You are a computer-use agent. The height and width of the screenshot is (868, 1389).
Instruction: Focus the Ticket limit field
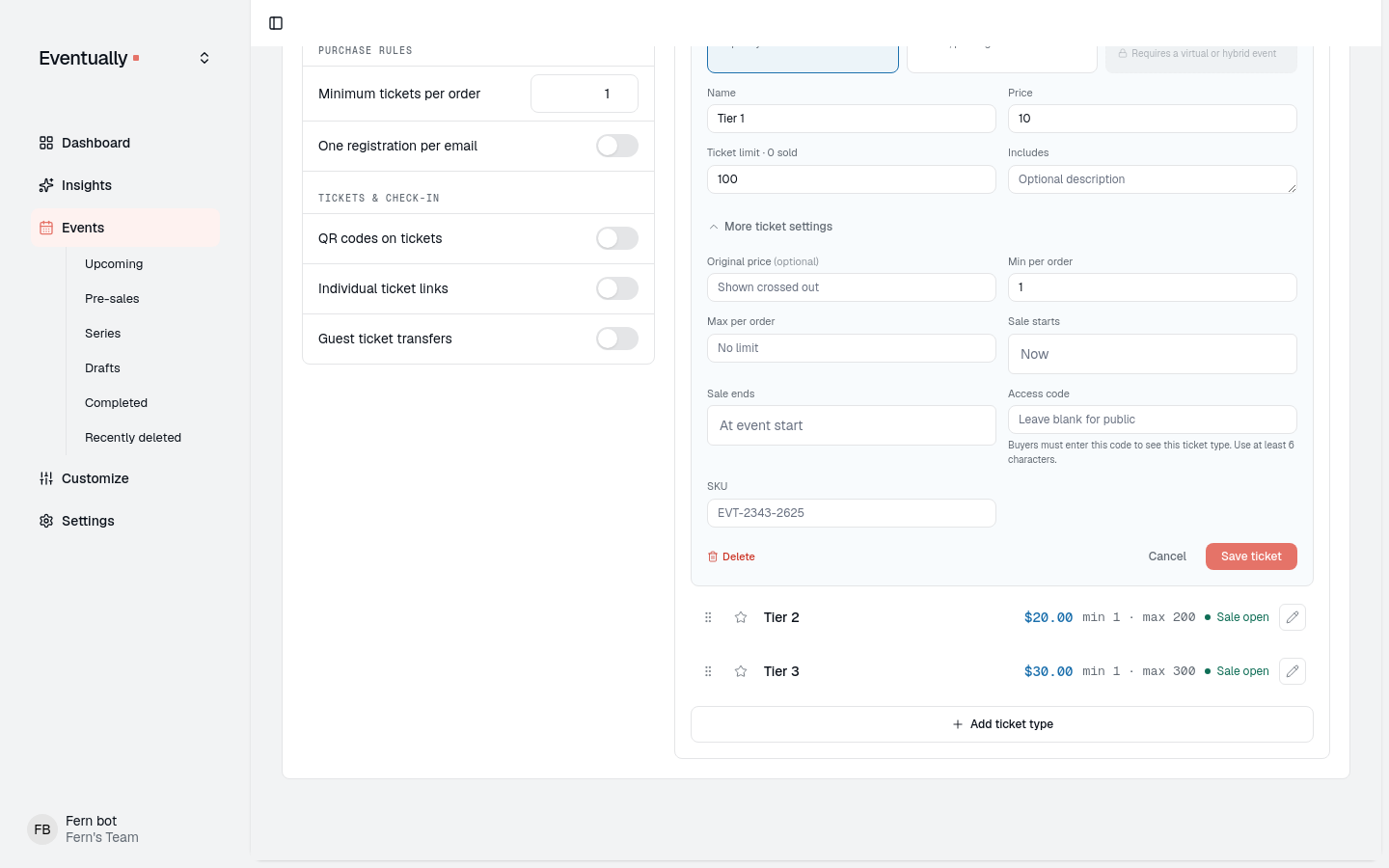coord(852,179)
